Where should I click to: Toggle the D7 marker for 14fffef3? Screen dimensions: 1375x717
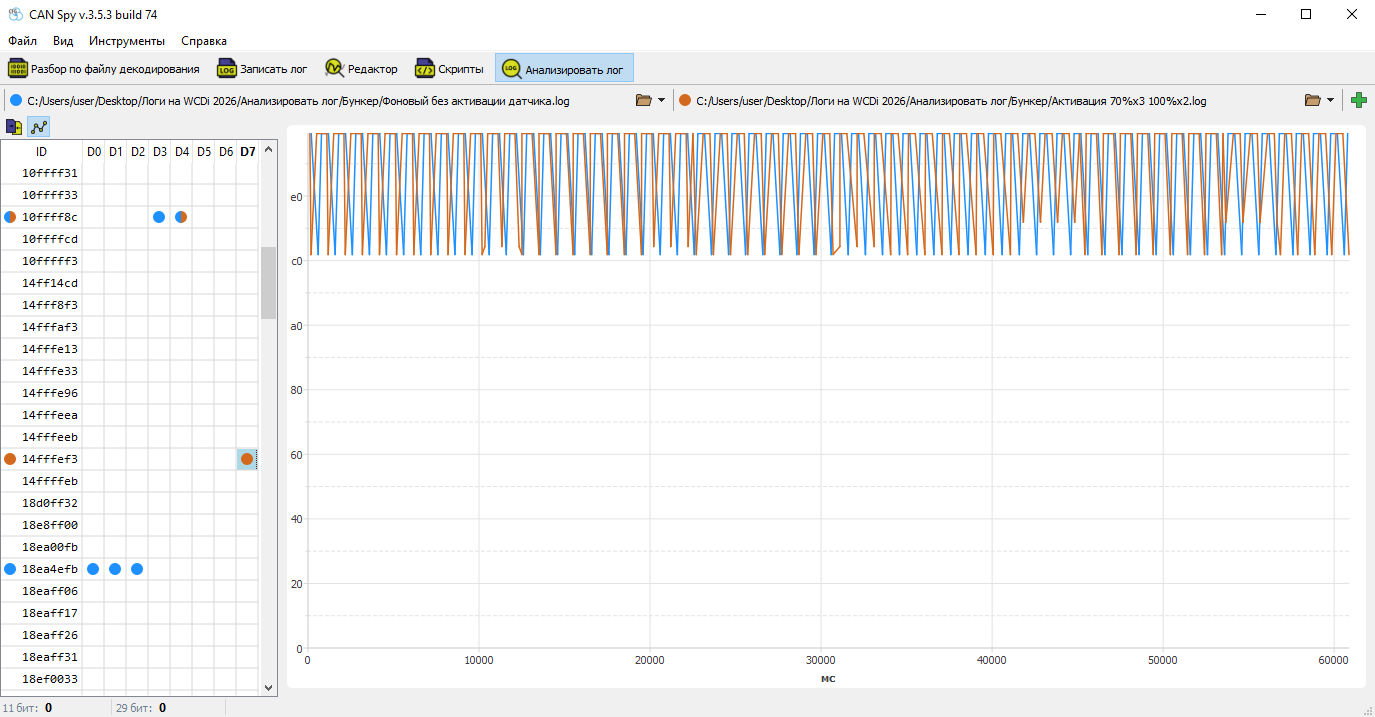click(247, 459)
